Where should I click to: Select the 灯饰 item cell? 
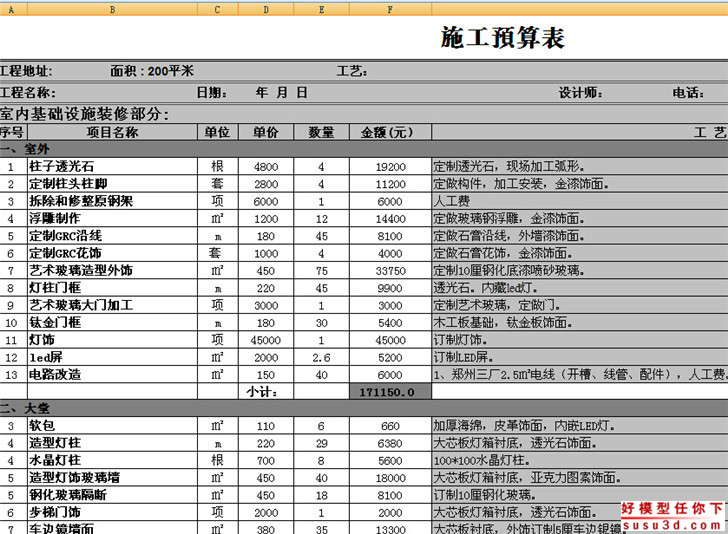[112, 340]
